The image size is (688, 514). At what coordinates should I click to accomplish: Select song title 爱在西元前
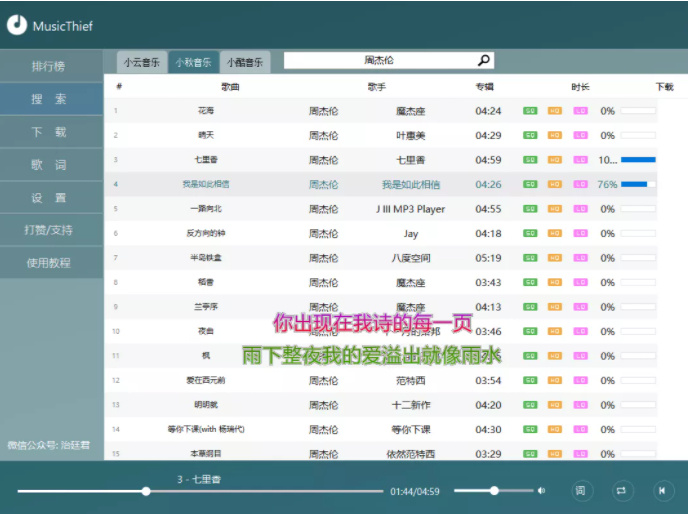(x=206, y=380)
